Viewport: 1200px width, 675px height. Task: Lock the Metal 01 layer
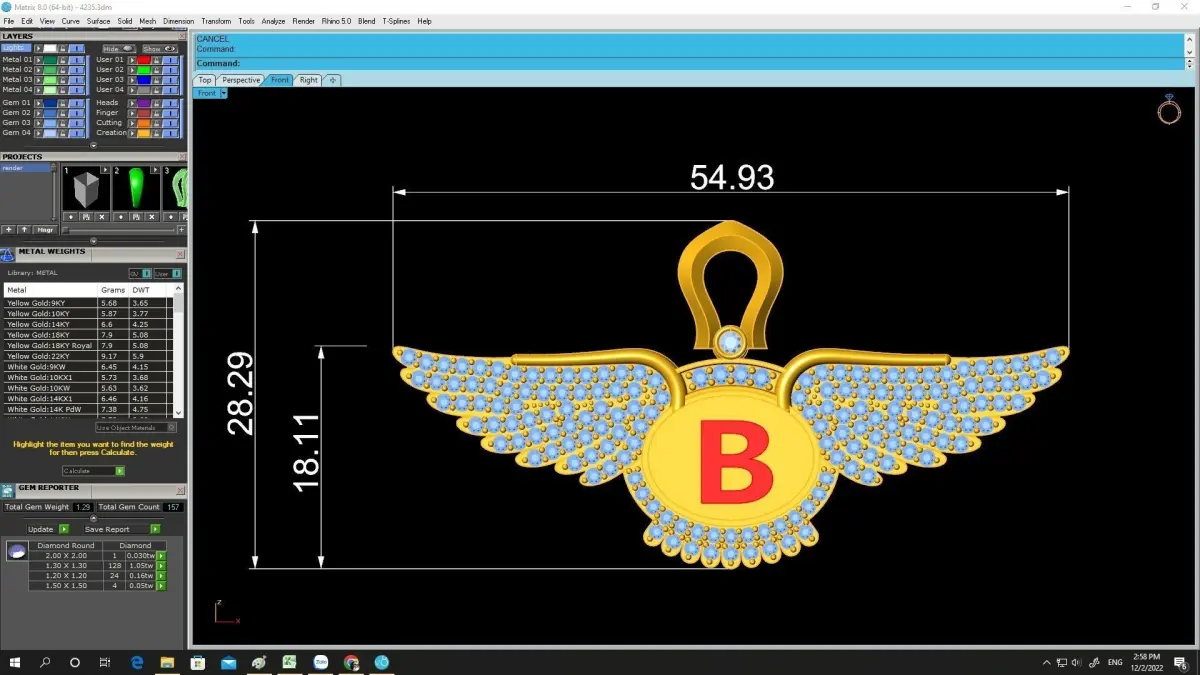click(62, 60)
